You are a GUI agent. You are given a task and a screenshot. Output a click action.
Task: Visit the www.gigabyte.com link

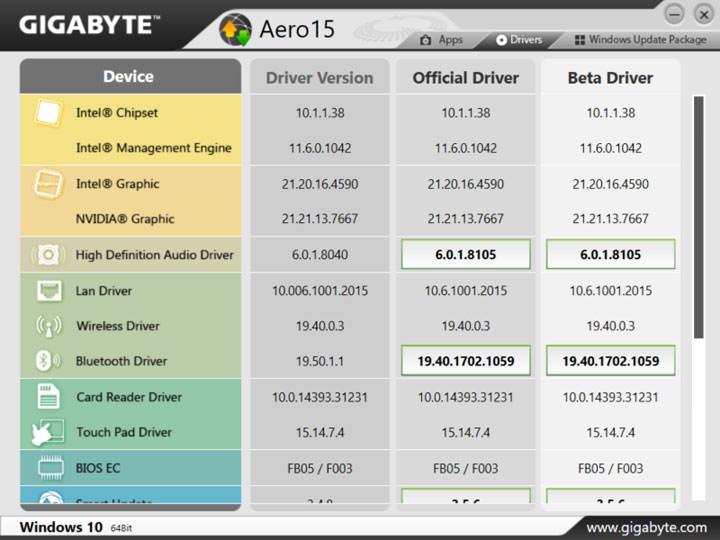tap(645, 527)
